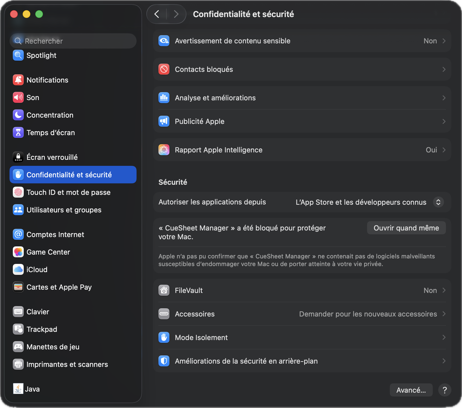
Task: Click the Clavier label in the sidebar
Action: (38, 312)
